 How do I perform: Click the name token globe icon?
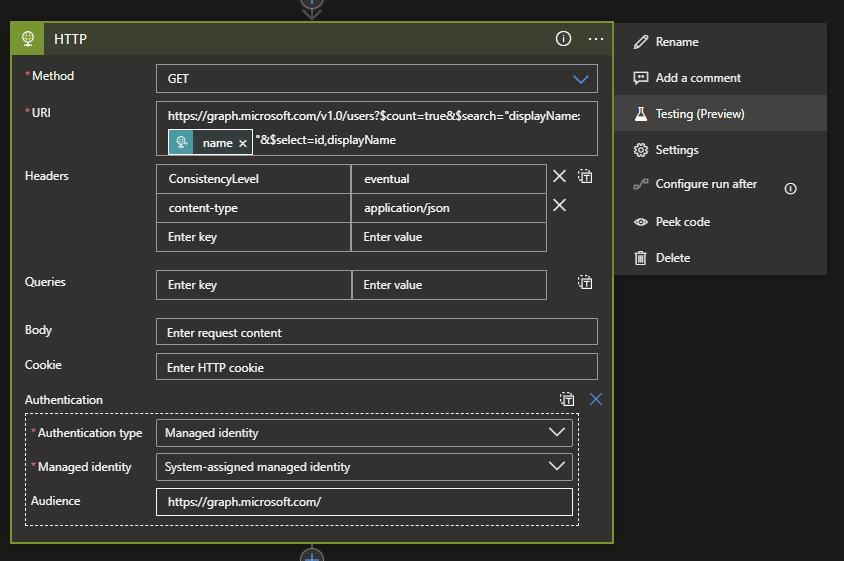click(x=181, y=142)
